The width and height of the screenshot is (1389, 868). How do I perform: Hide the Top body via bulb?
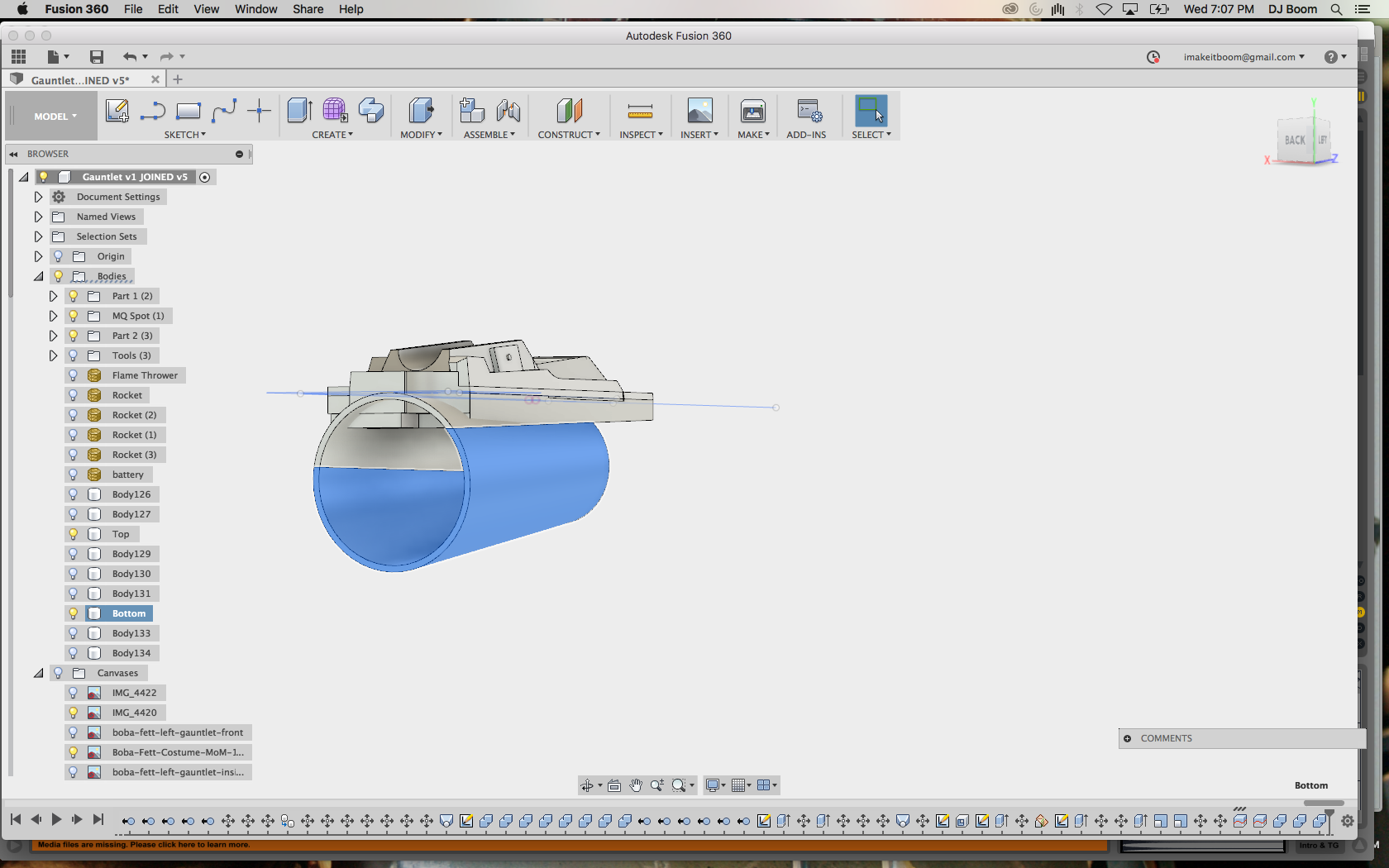pyautogui.click(x=73, y=534)
